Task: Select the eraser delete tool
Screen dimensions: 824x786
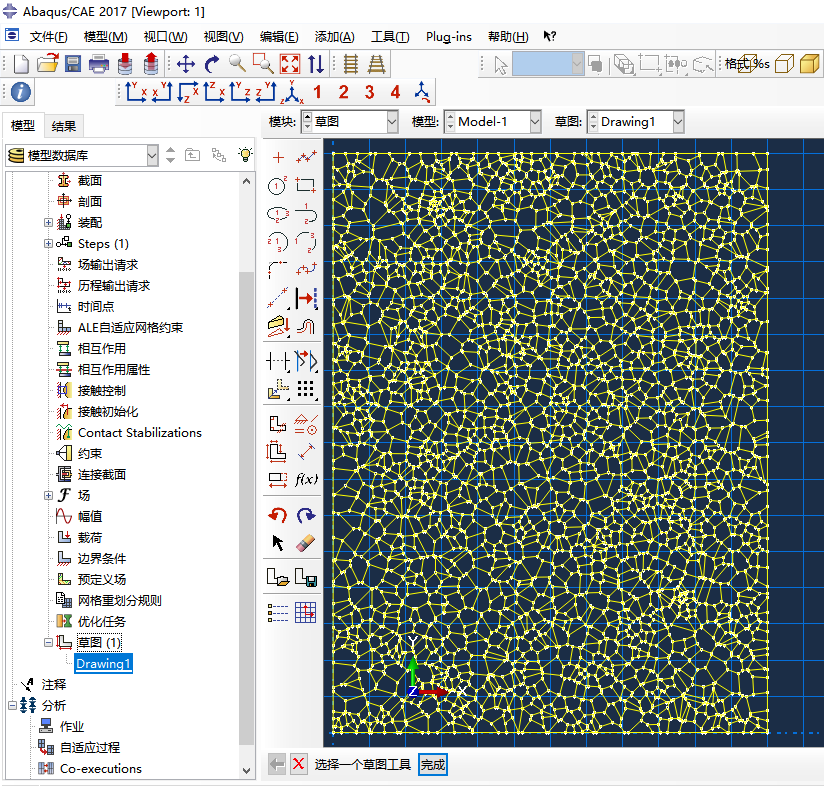Action: (x=306, y=542)
